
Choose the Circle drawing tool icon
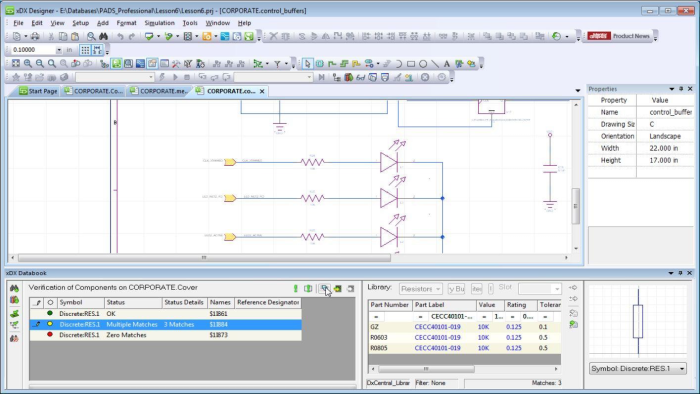(423, 64)
